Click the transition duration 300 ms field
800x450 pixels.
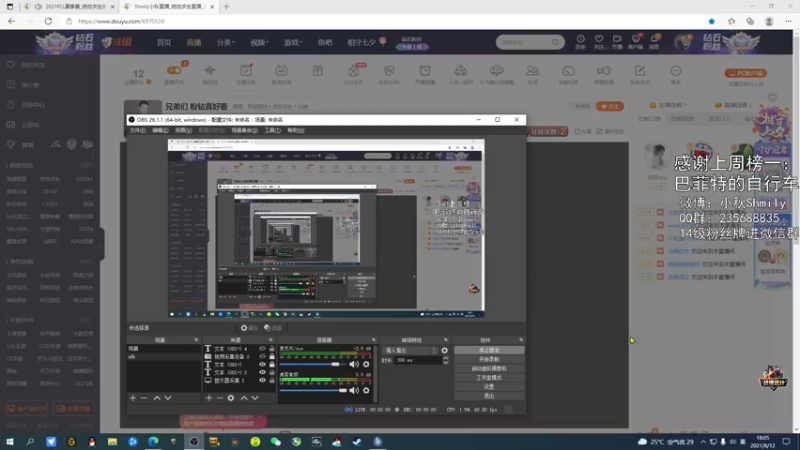(x=417, y=360)
